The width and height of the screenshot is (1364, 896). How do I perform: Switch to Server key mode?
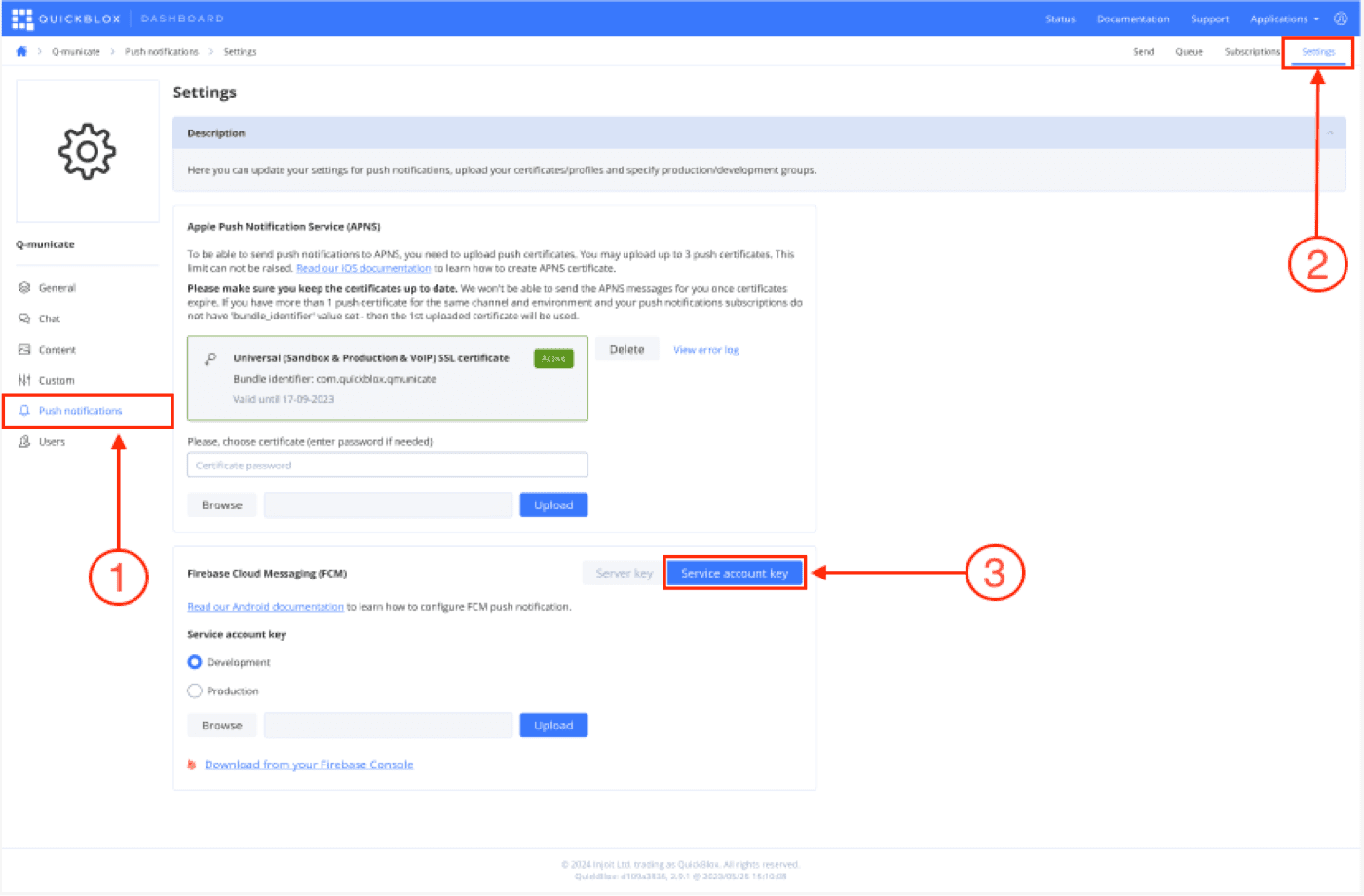621,573
